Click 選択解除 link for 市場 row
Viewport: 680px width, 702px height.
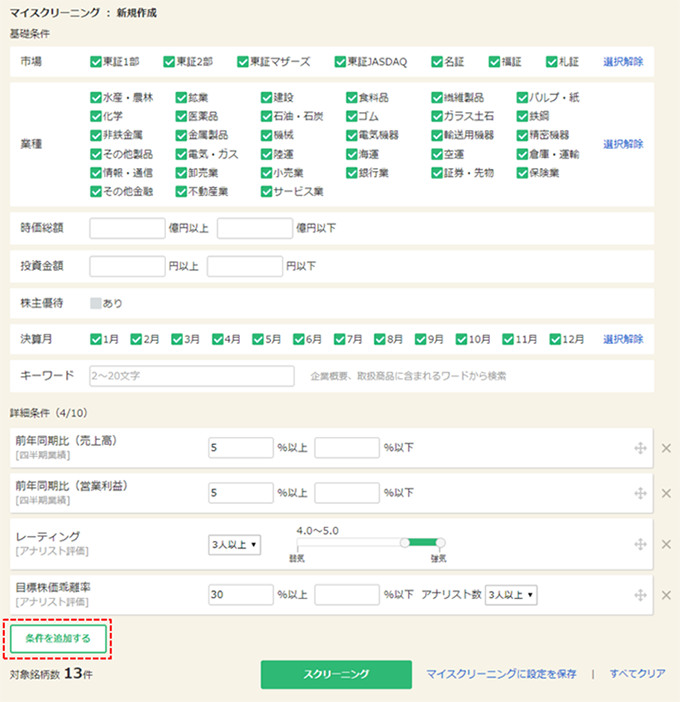pos(623,62)
